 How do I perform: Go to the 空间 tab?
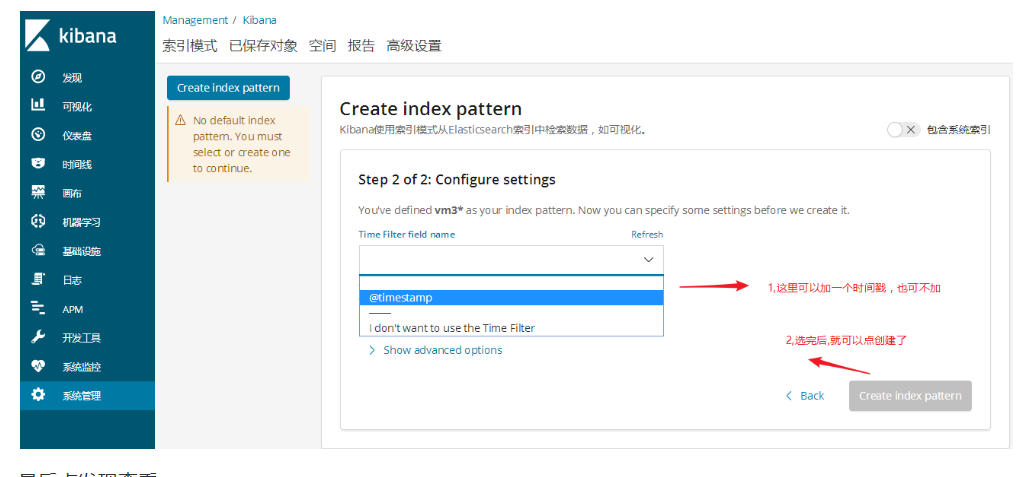[x=322, y=46]
